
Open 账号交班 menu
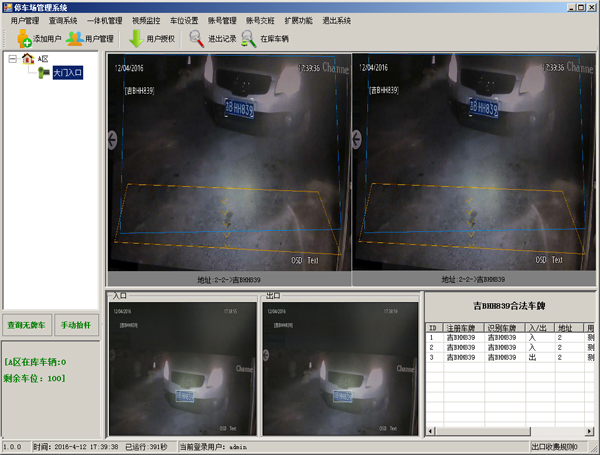pyautogui.click(x=260, y=21)
